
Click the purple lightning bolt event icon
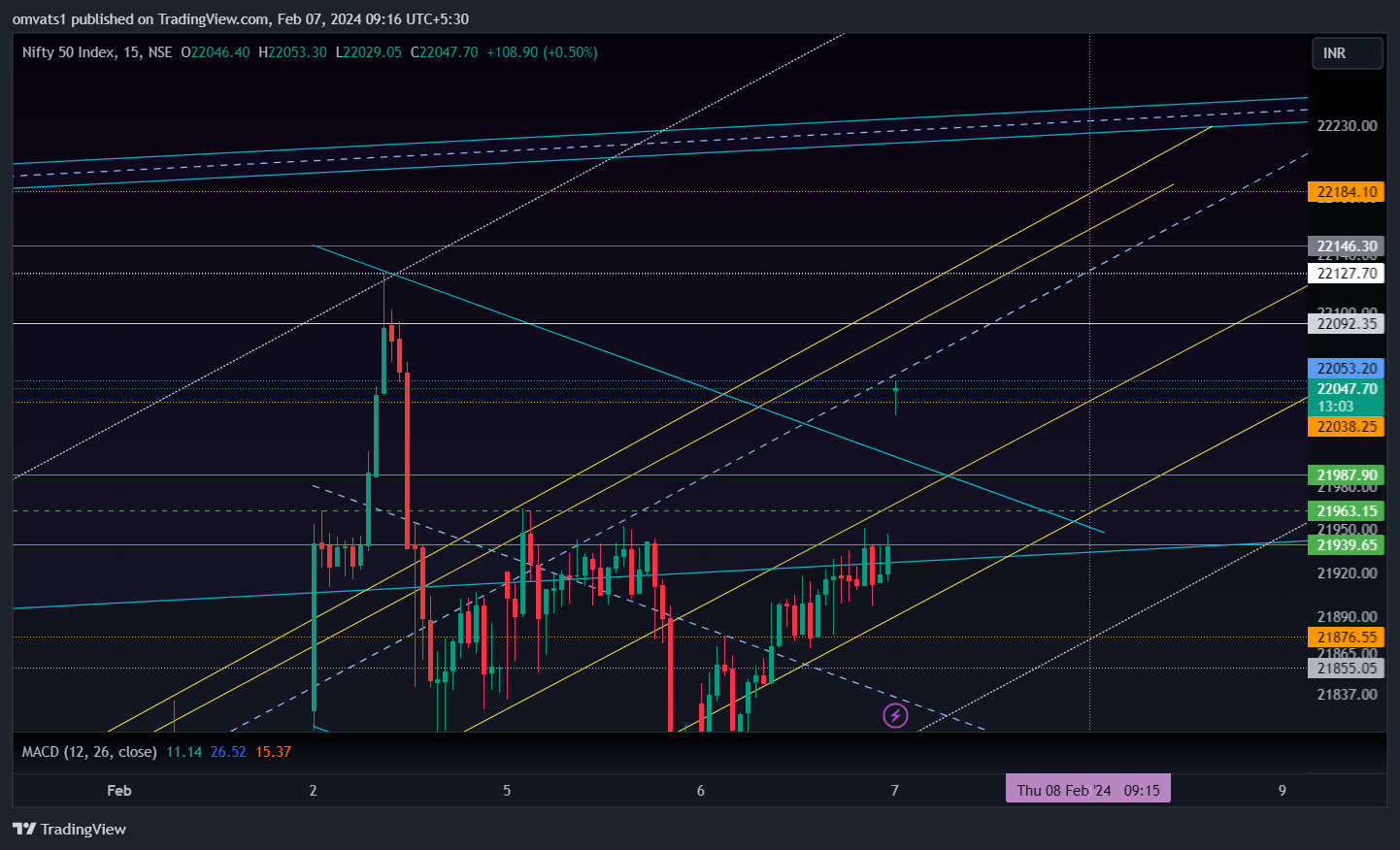coord(895,716)
